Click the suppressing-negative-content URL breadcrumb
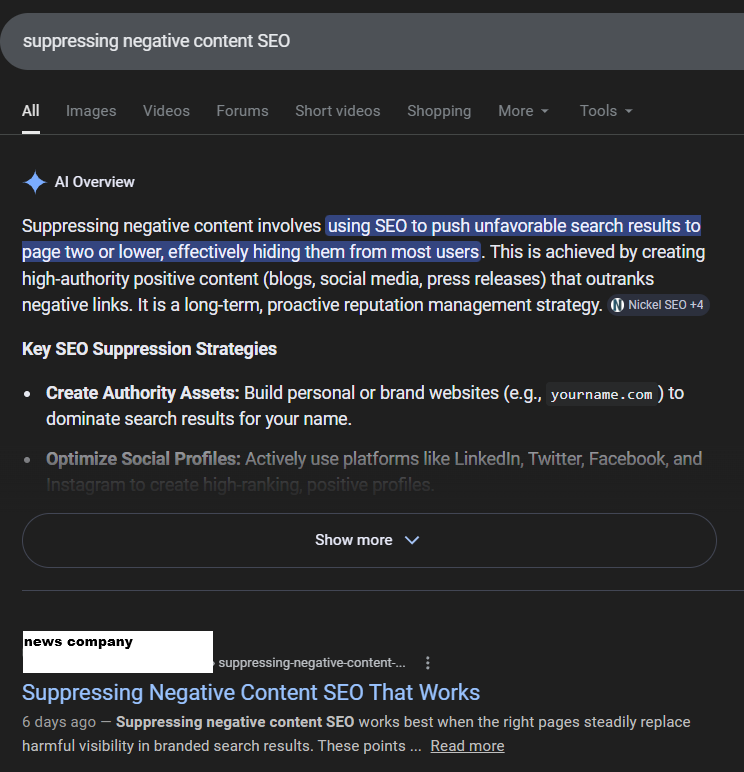Image resolution: width=744 pixels, height=772 pixels. [x=312, y=663]
